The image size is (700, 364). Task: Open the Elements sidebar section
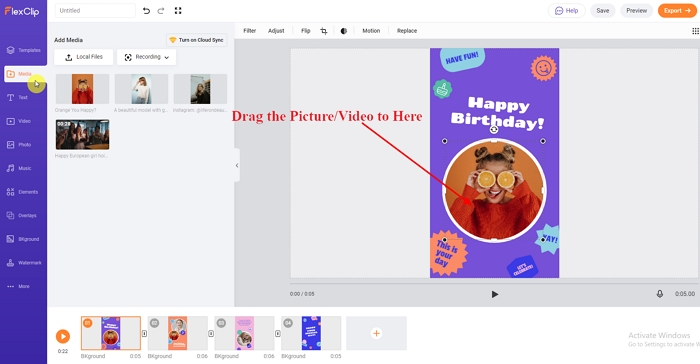[22, 192]
